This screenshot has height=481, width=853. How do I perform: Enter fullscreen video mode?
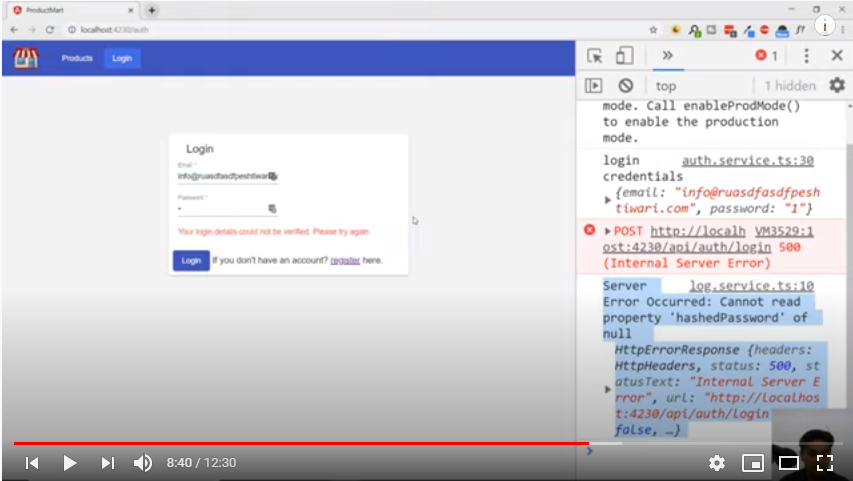(824, 463)
